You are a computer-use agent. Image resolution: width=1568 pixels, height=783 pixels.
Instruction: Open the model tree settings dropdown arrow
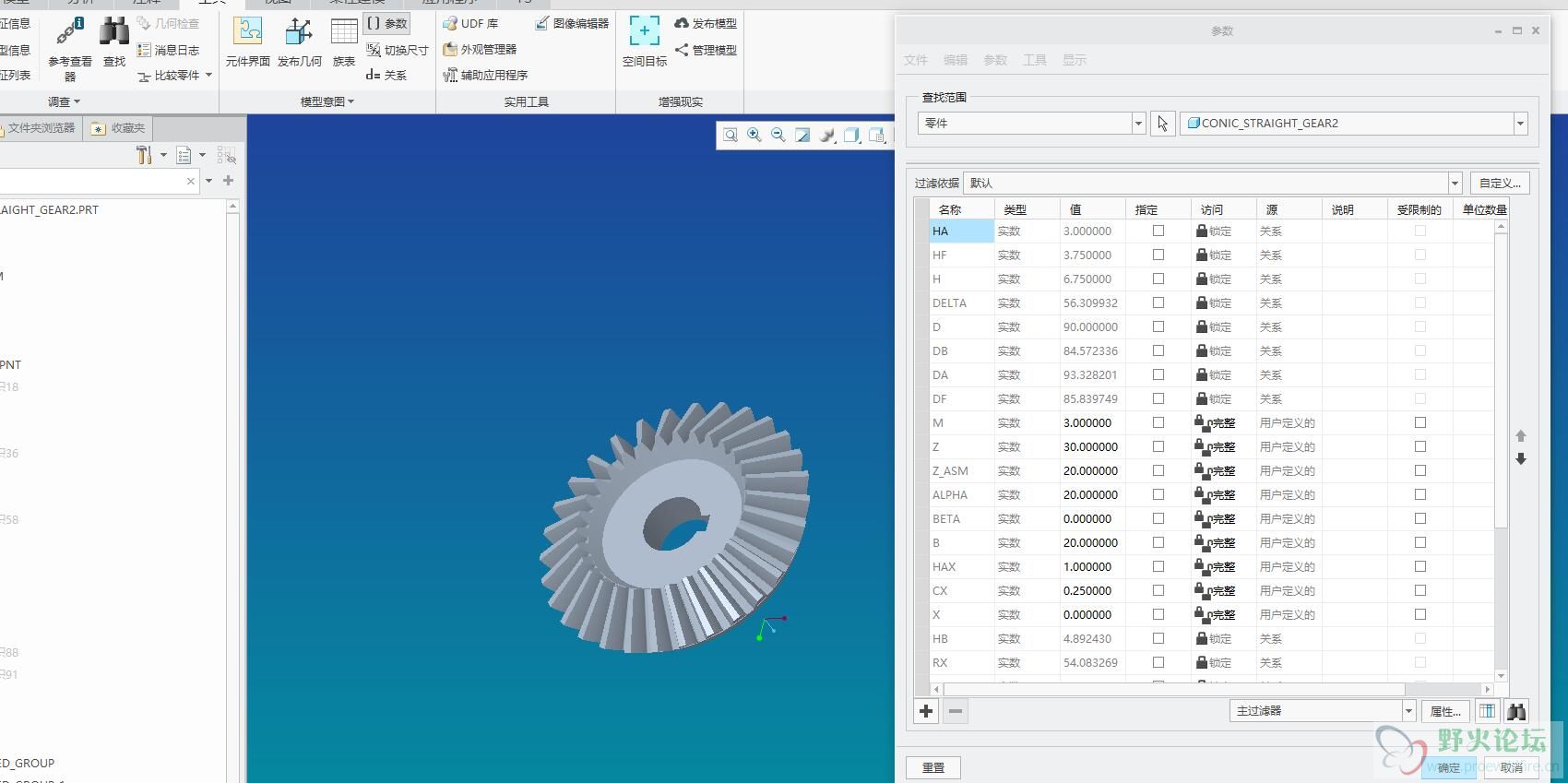coord(163,155)
